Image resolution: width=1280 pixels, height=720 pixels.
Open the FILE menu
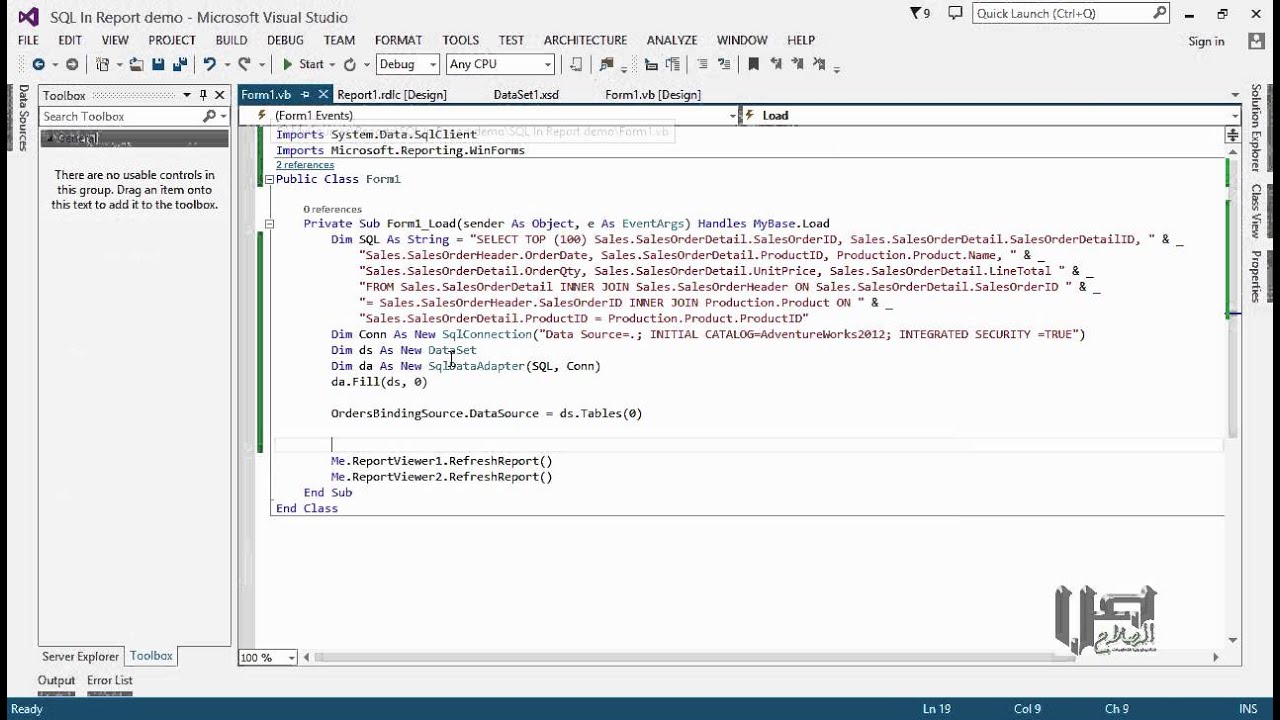click(x=28, y=40)
